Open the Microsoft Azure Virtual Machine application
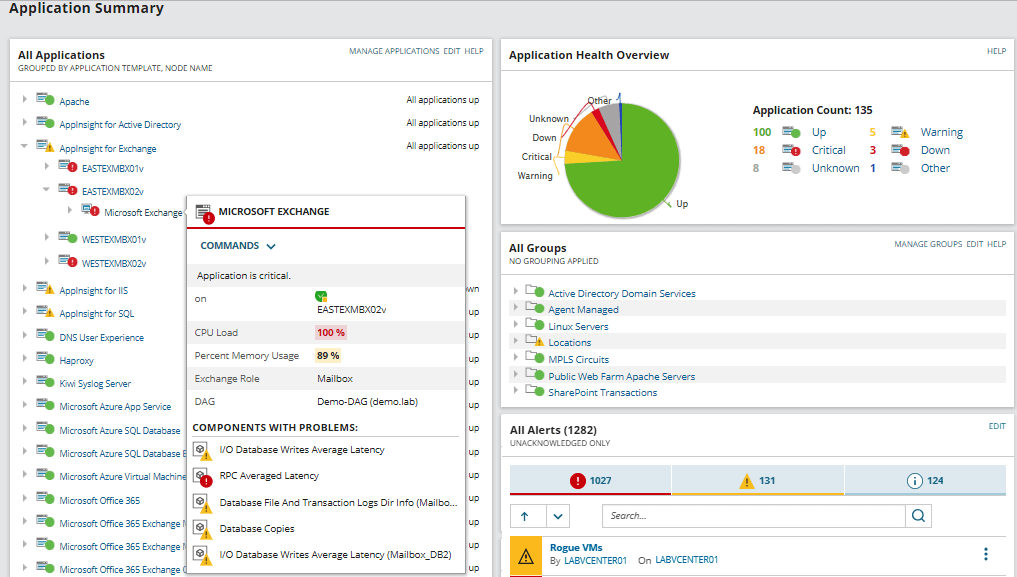 123,477
